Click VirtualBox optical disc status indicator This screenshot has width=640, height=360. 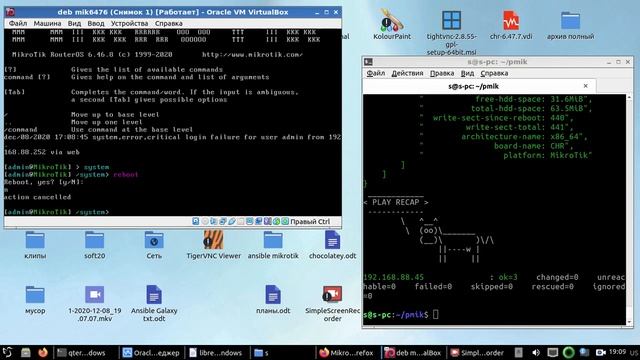pyautogui.click(x=205, y=221)
